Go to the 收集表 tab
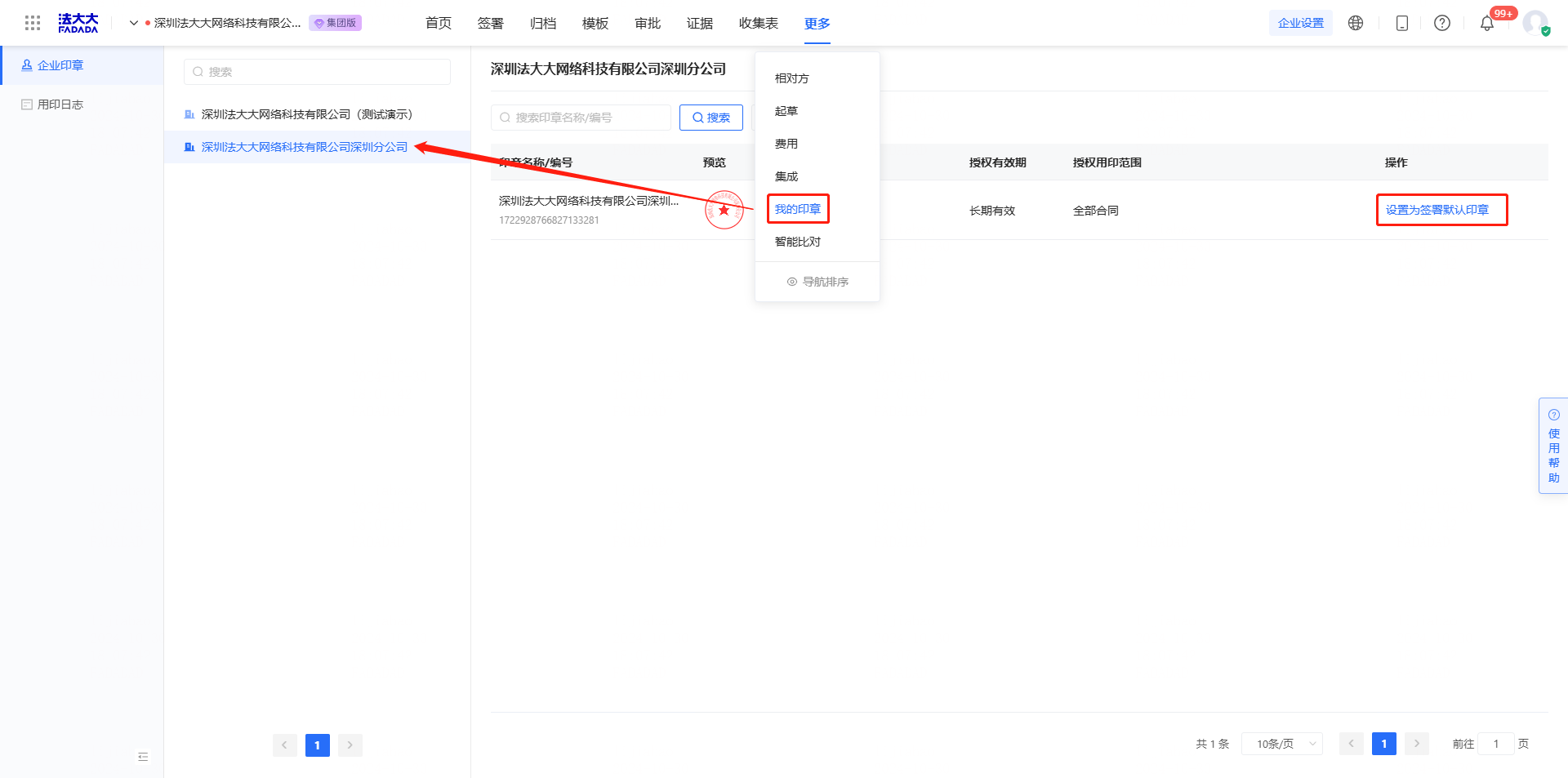This screenshot has height=778, width=1568. pyautogui.click(x=759, y=23)
